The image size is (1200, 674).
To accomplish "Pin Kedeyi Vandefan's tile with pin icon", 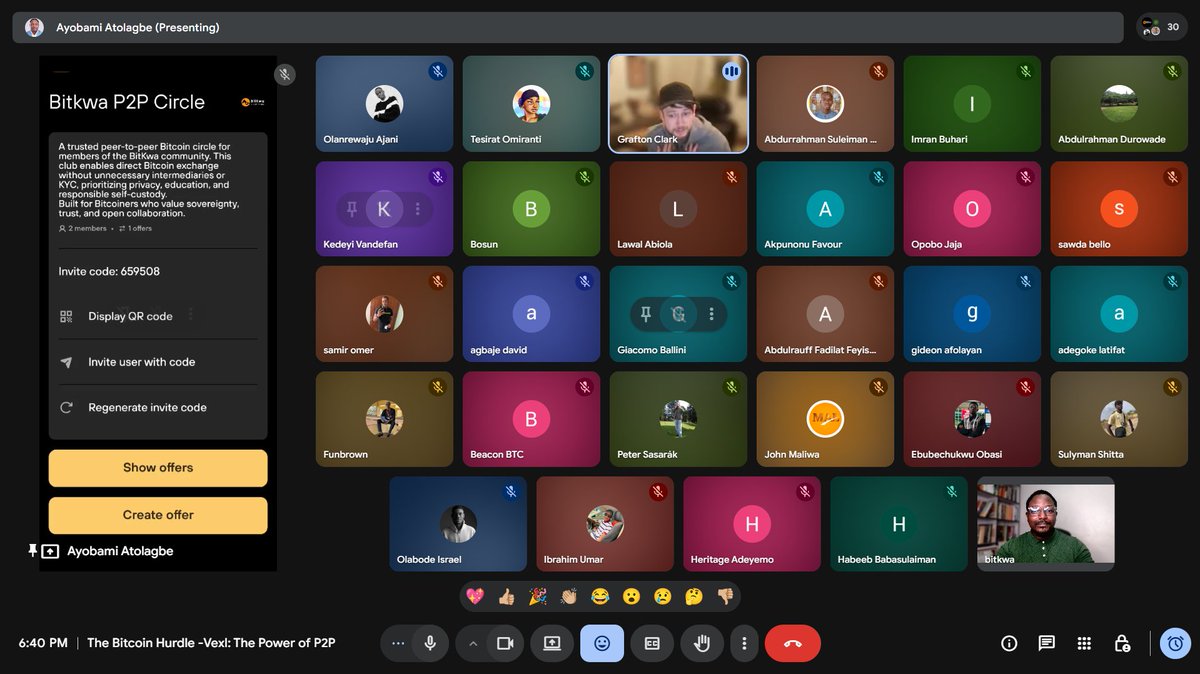I will pyautogui.click(x=352, y=209).
